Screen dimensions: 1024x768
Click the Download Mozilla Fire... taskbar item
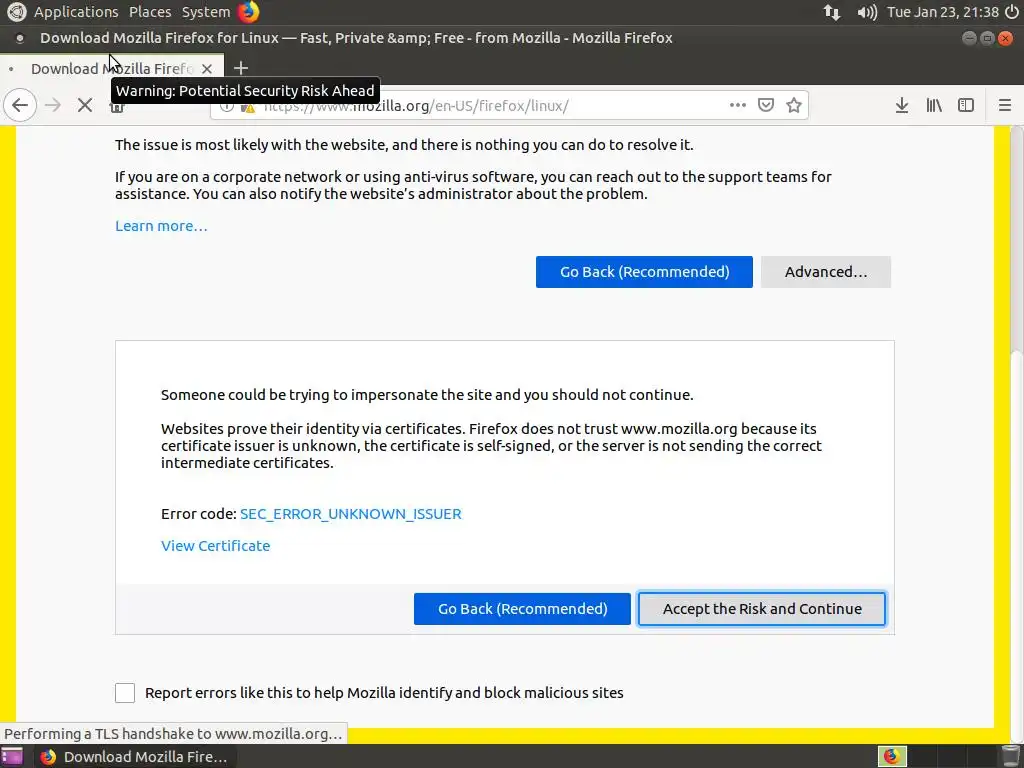134,757
